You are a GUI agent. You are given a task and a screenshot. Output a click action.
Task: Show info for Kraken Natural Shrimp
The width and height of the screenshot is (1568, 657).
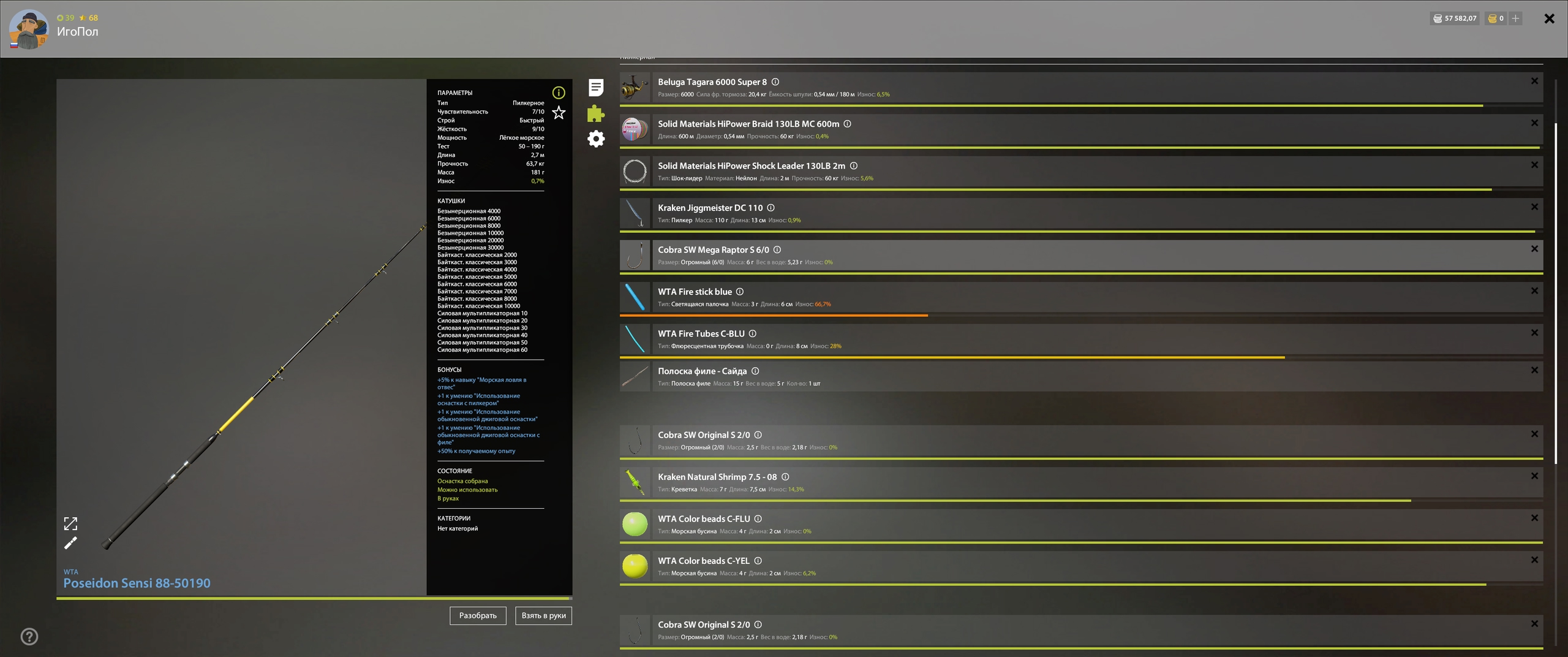785,477
